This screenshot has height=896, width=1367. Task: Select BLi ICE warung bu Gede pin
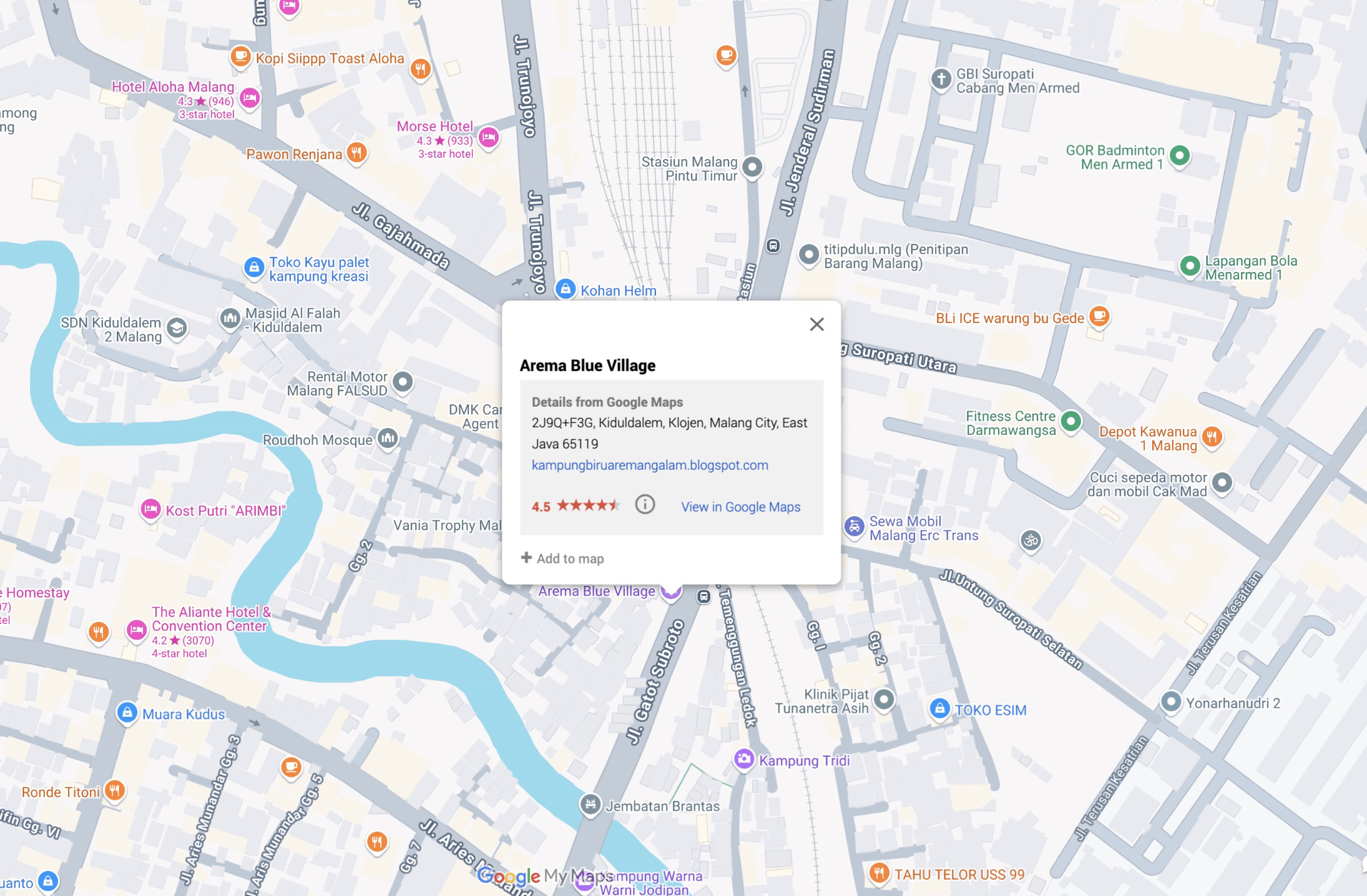[x=1099, y=316]
